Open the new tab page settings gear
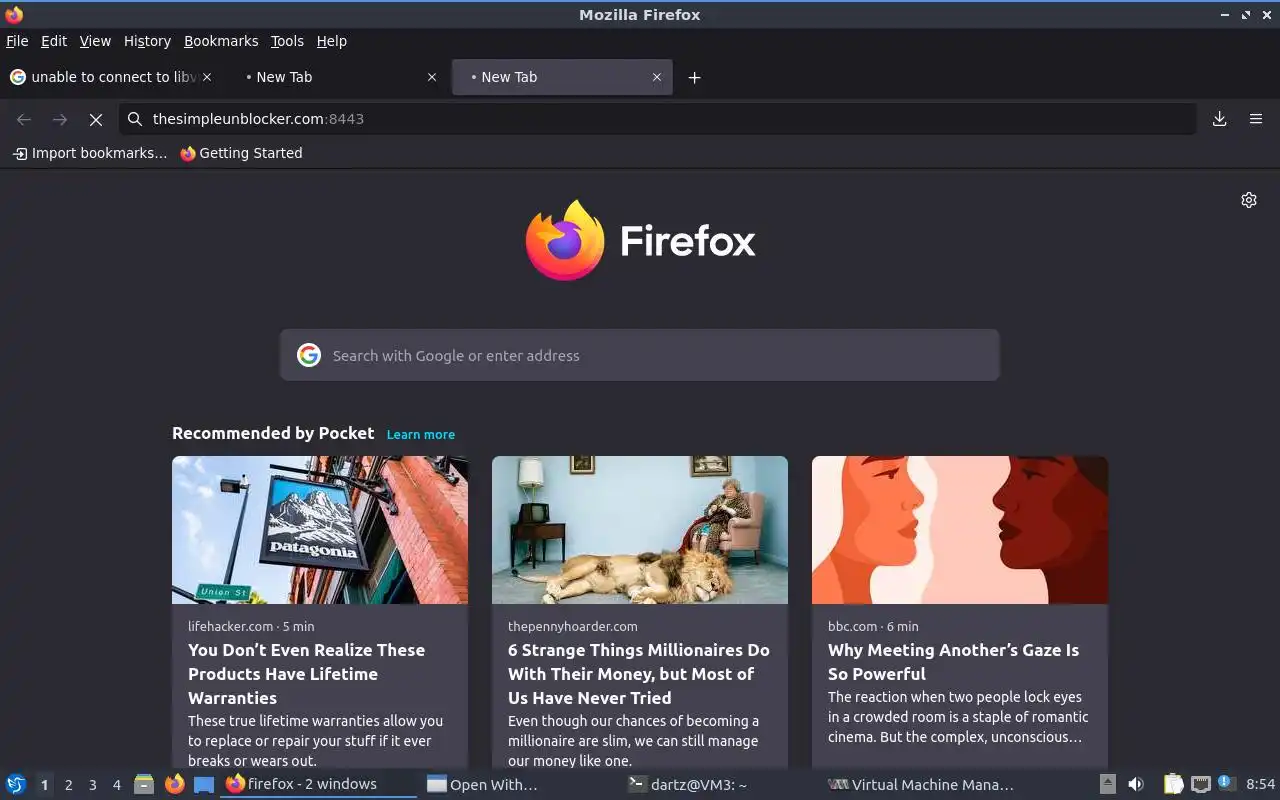Screen dimensions: 1280x800 pos(1249,200)
